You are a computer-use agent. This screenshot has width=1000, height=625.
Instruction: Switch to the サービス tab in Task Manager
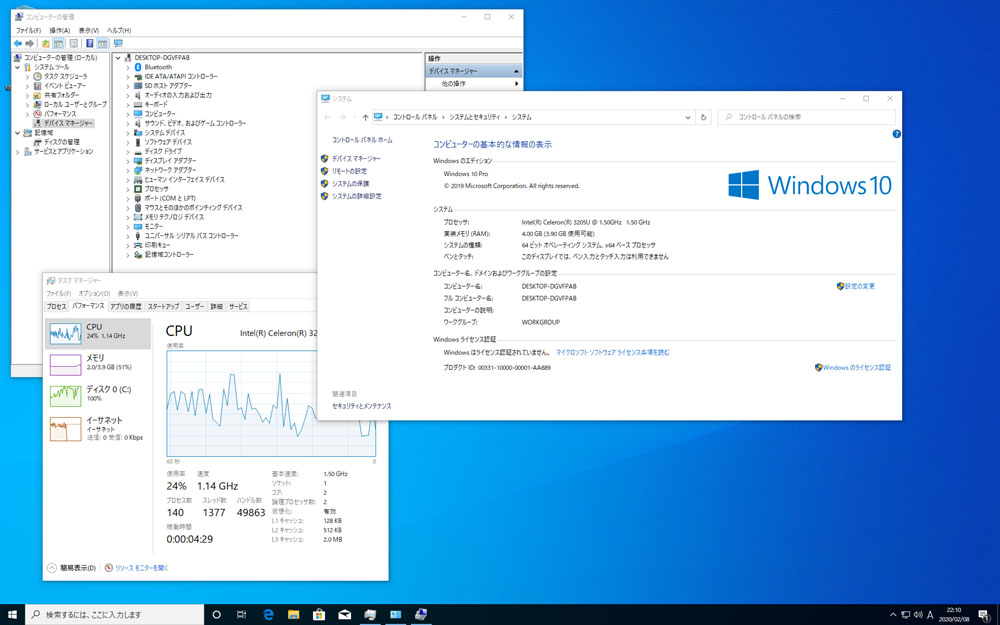(238, 307)
